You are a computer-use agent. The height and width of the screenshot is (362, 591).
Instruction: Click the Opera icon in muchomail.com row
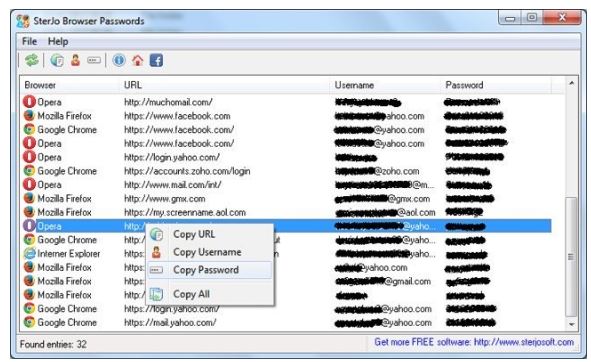coord(29,102)
